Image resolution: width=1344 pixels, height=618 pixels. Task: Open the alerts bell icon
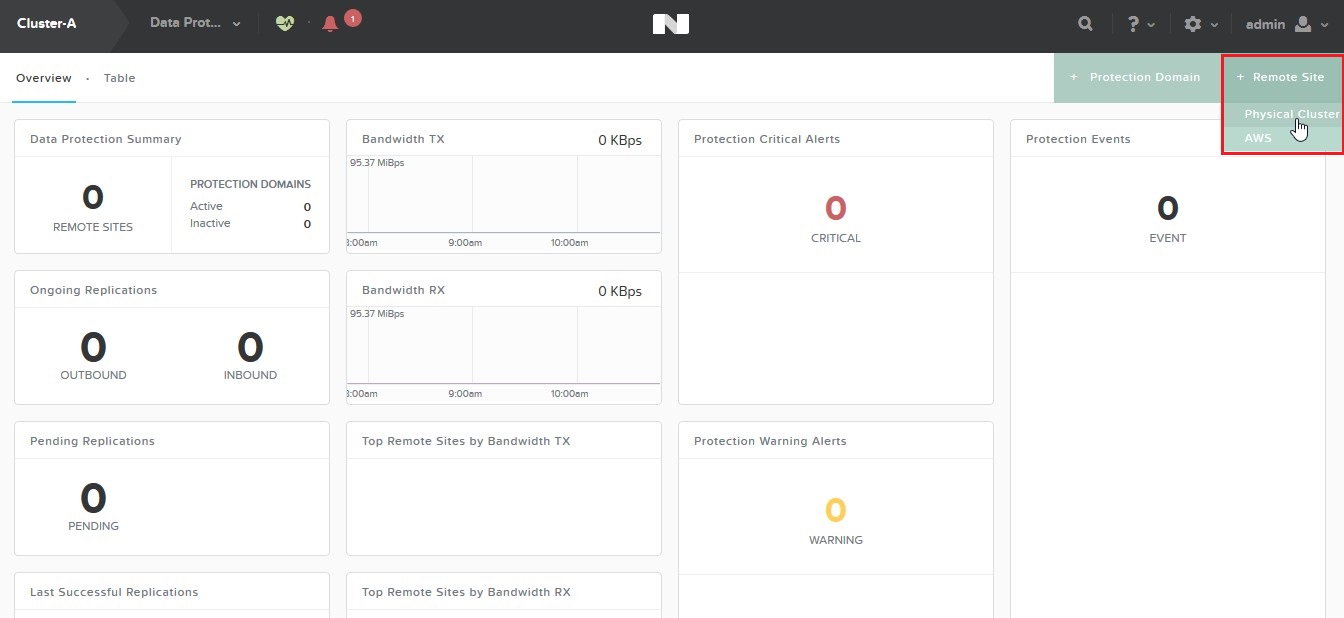pyautogui.click(x=330, y=24)
